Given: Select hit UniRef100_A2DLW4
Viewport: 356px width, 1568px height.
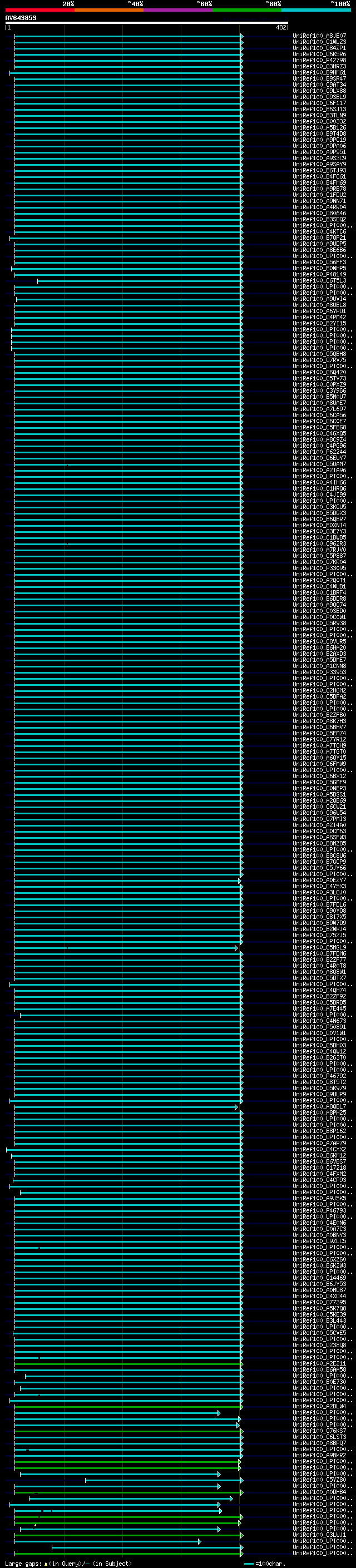Looking at the screenshot, I should 319,1407.
